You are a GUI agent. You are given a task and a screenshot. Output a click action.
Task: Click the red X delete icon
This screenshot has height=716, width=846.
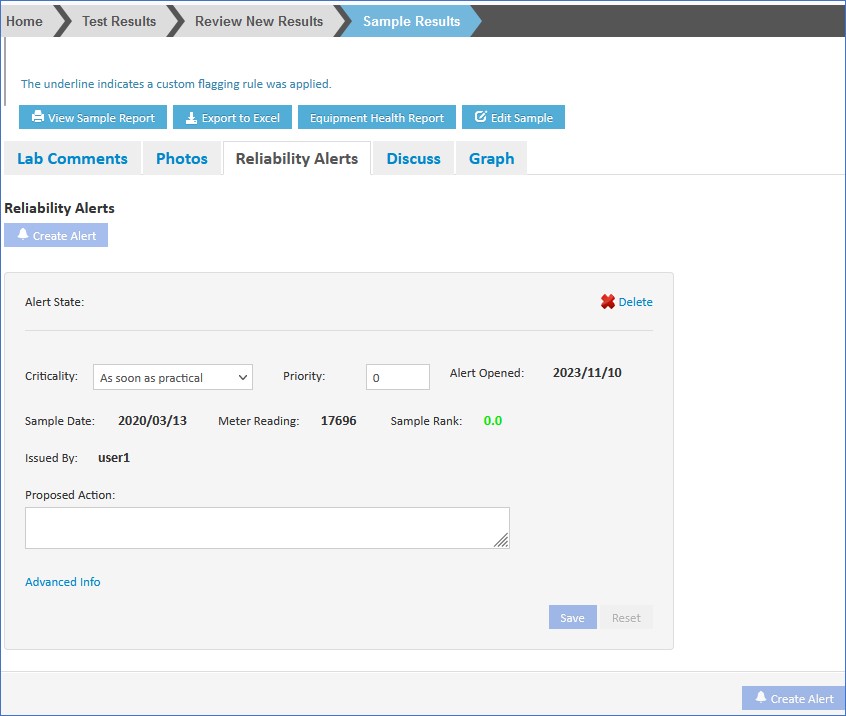pos(607,302)
